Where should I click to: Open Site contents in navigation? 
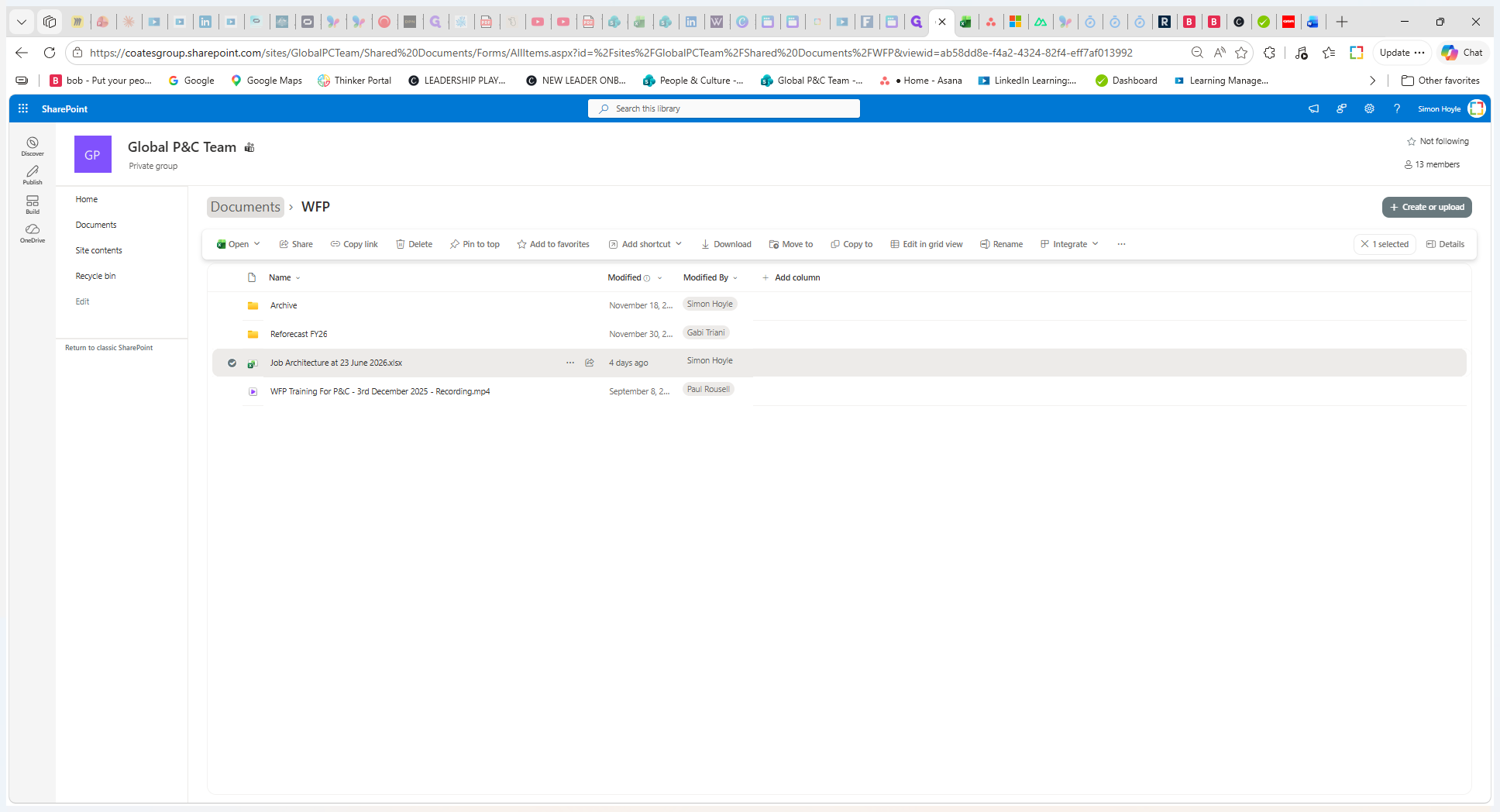(99, 250)
